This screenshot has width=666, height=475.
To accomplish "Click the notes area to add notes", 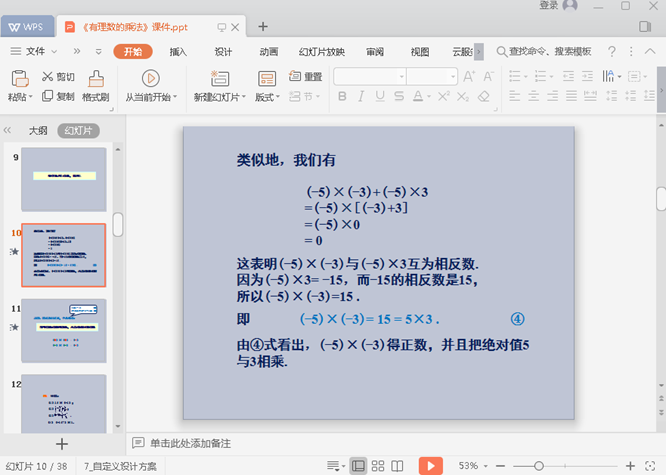I will point(191,444).
